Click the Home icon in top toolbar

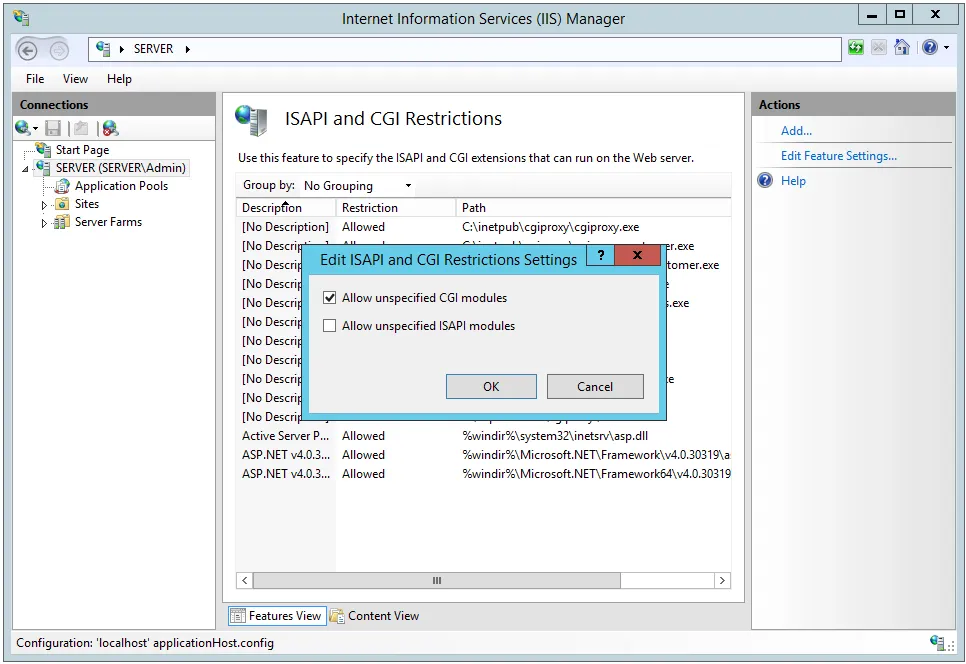(902, 48)
